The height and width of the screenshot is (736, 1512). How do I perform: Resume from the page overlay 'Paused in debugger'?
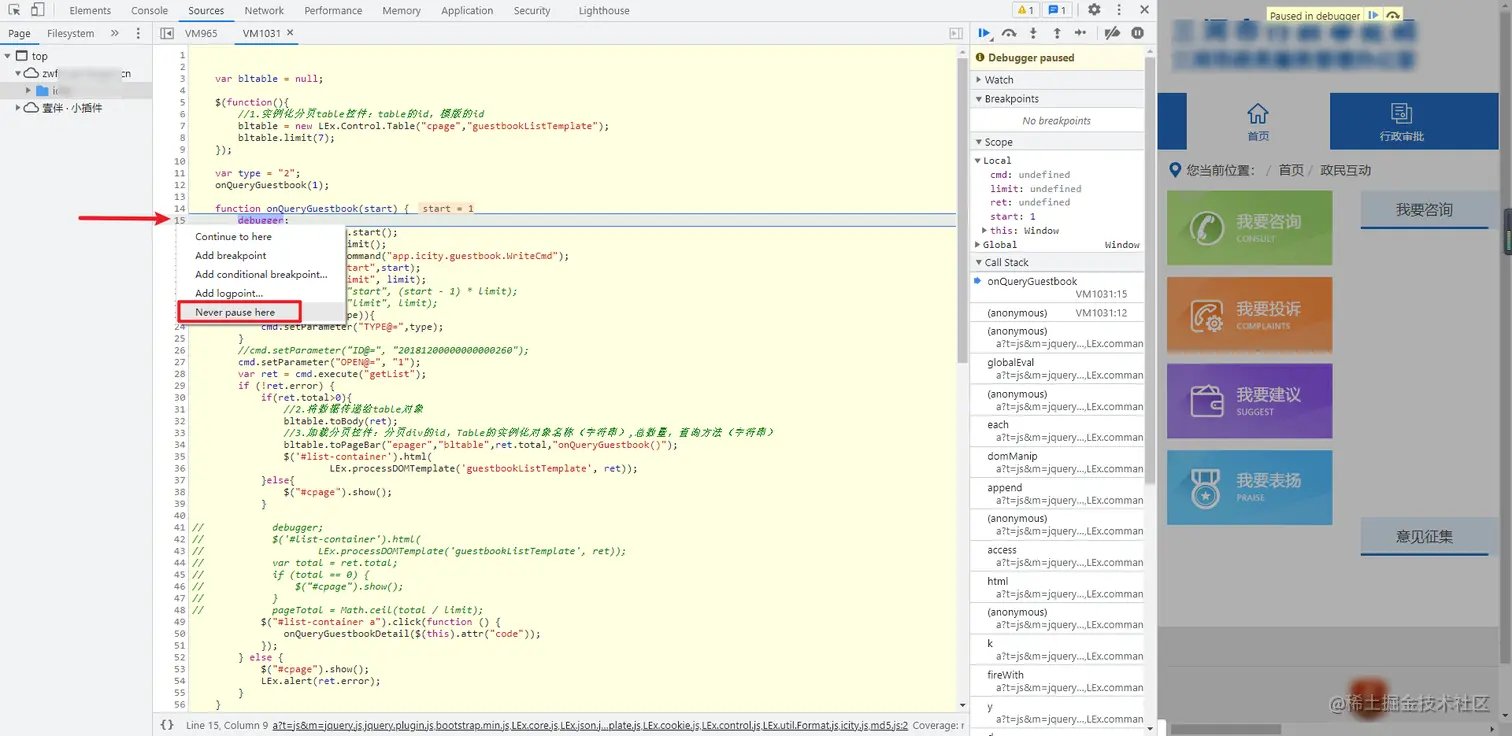coord(1374,15)
